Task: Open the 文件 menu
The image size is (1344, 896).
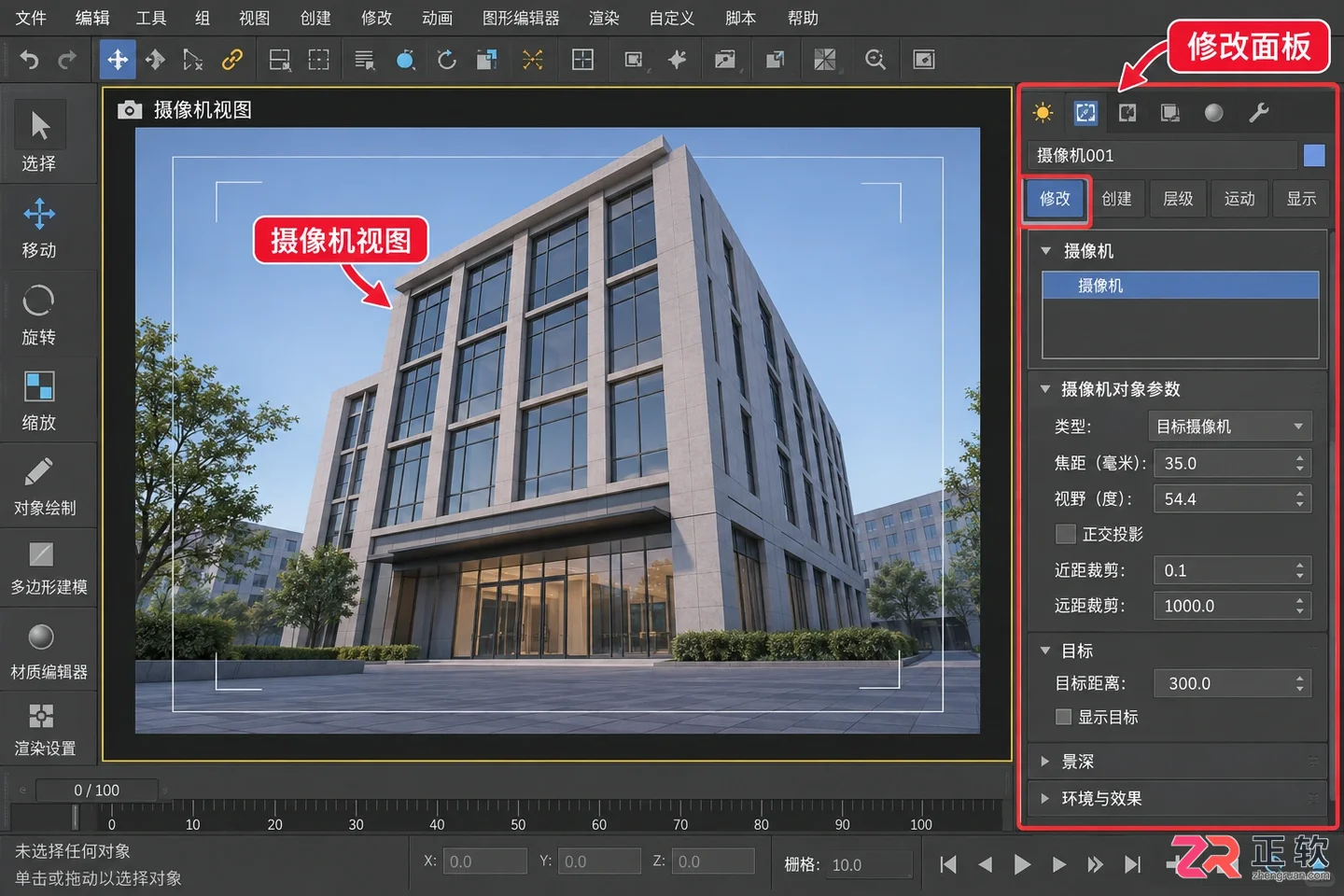Action: [31, 18]
